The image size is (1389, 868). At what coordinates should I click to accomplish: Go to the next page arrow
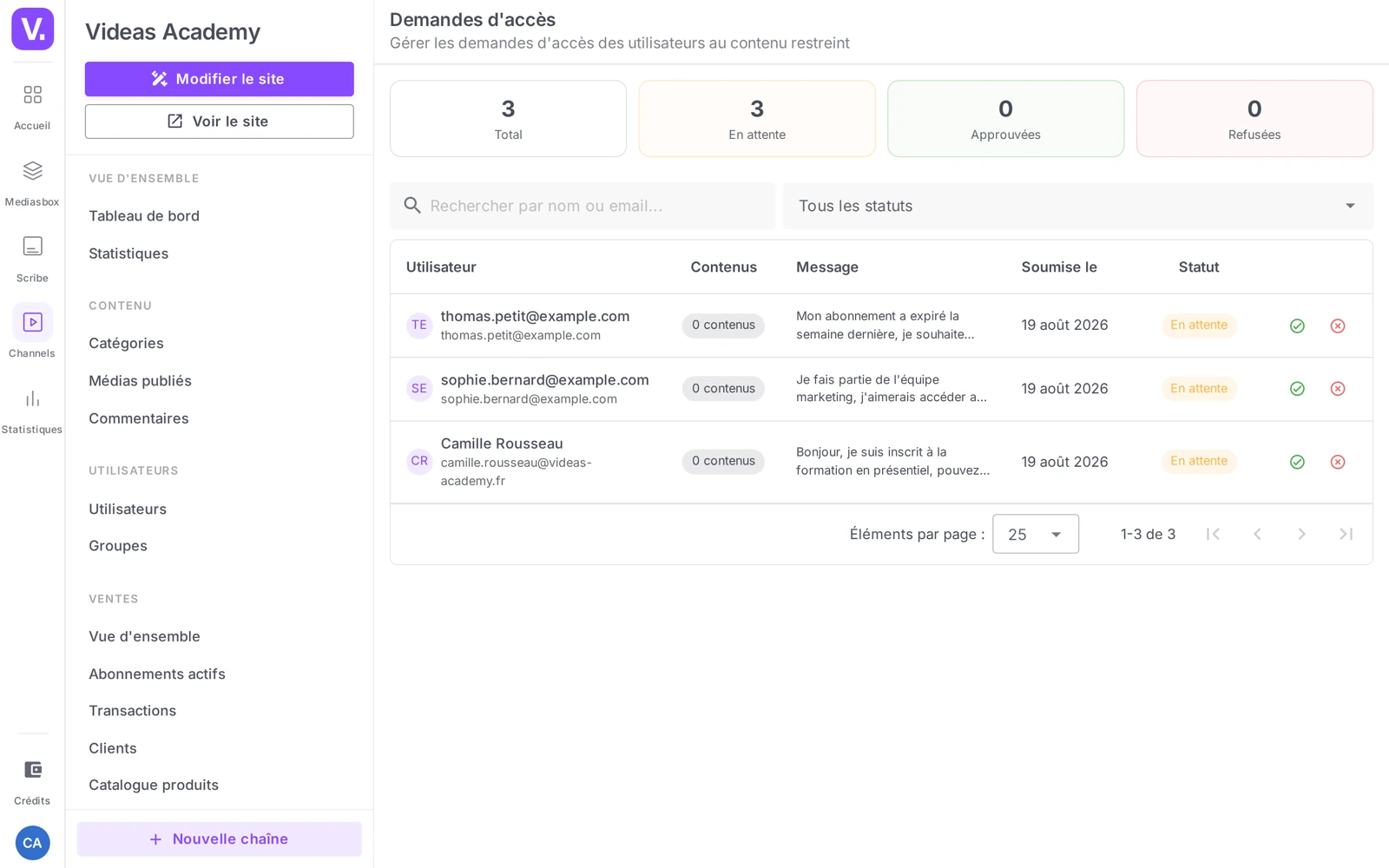(x=1301, y=534)
